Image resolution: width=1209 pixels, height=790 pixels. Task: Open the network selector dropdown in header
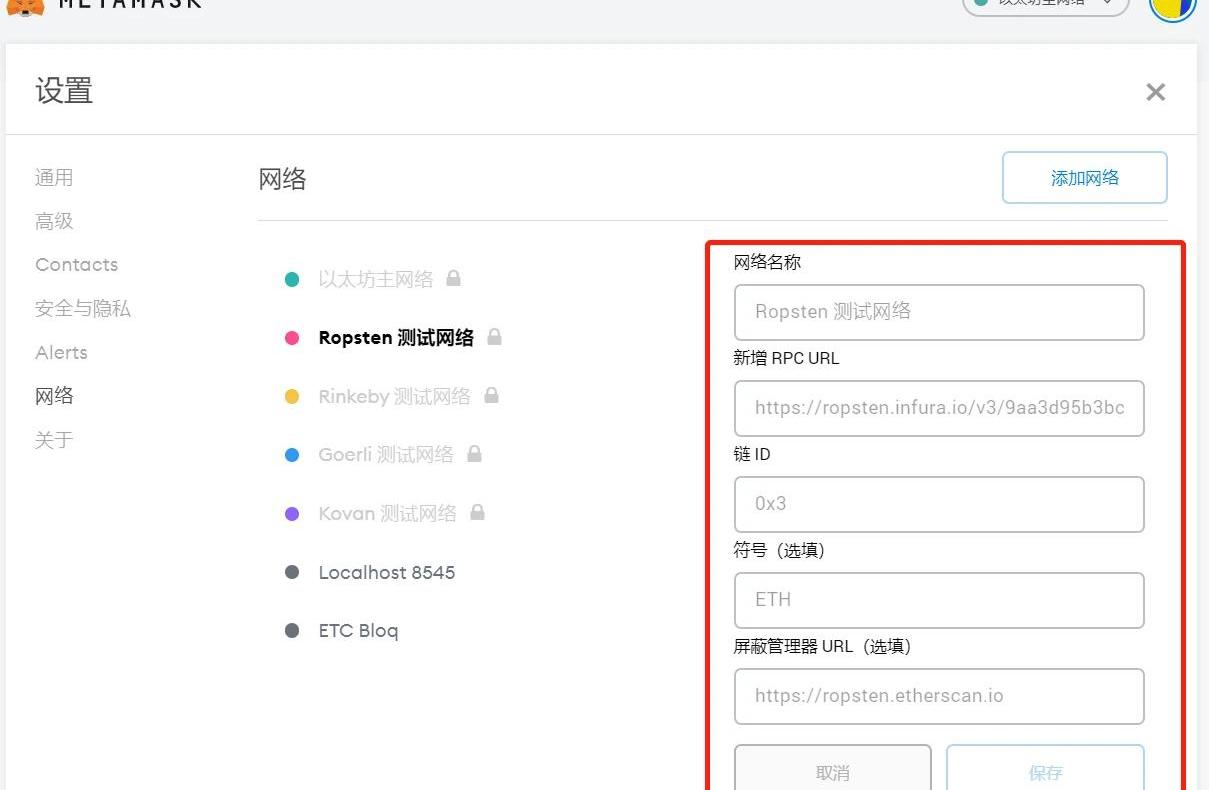point(1046,4)
